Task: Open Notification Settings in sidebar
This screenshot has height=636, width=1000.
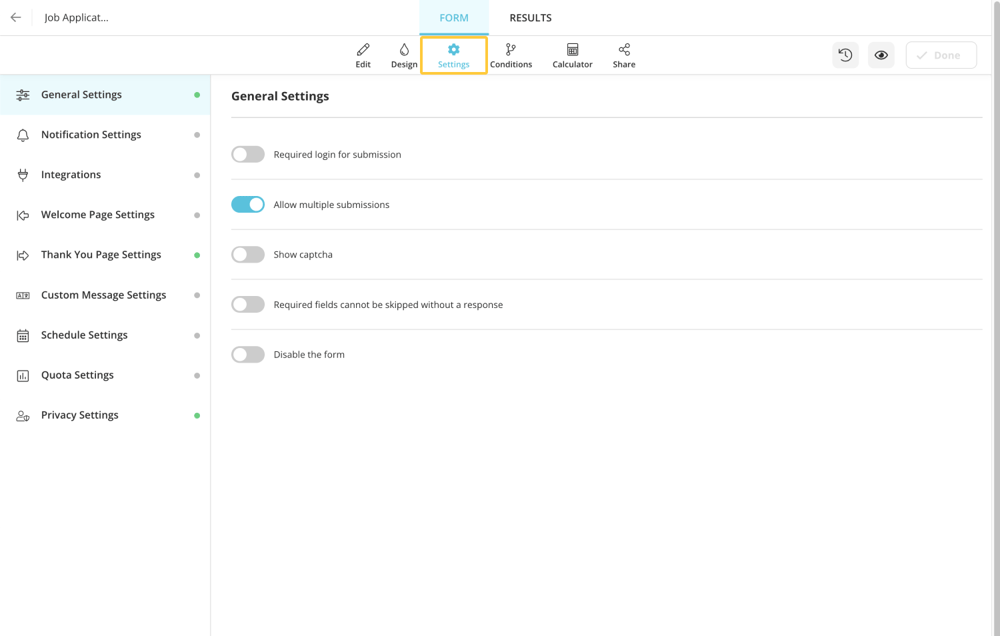Action: click(x=91, y=135)
